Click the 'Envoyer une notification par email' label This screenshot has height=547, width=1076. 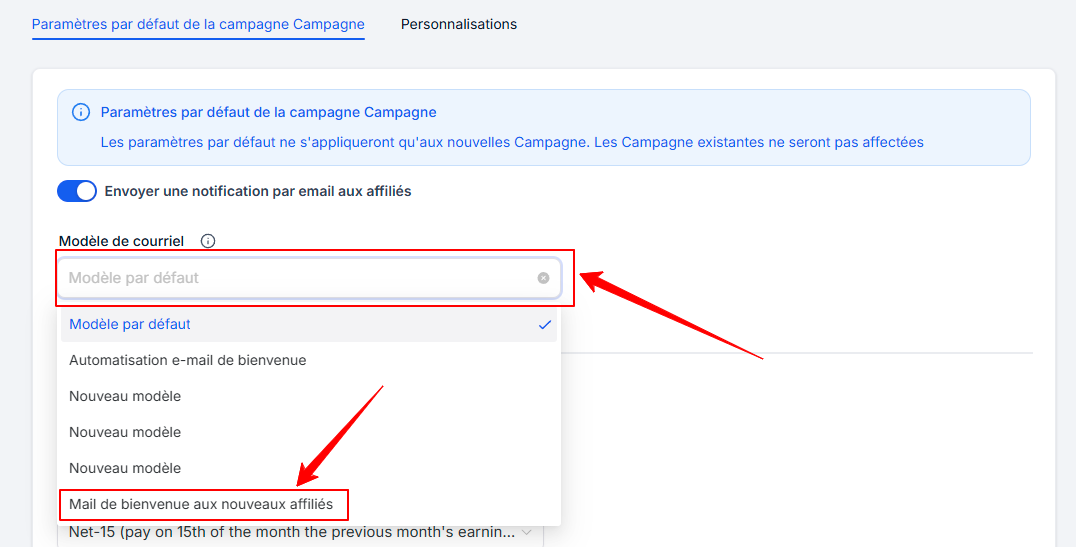coord(258,191)
